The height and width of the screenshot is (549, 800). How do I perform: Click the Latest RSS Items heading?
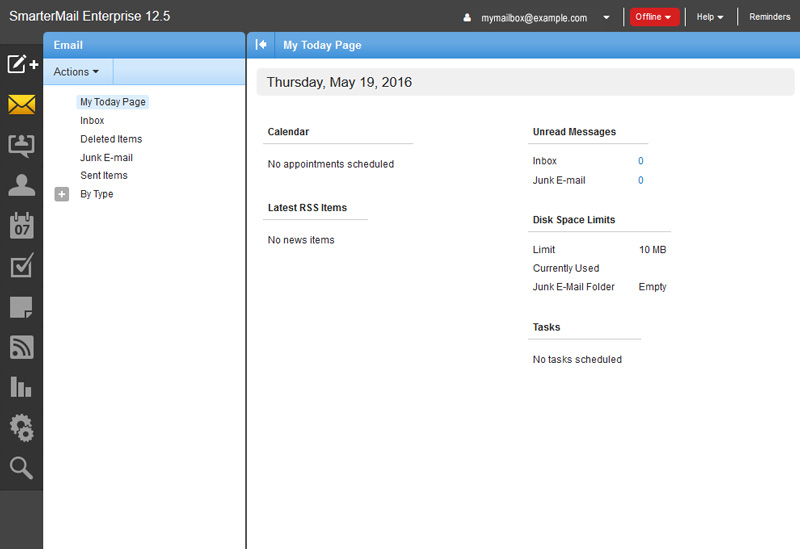307,208
